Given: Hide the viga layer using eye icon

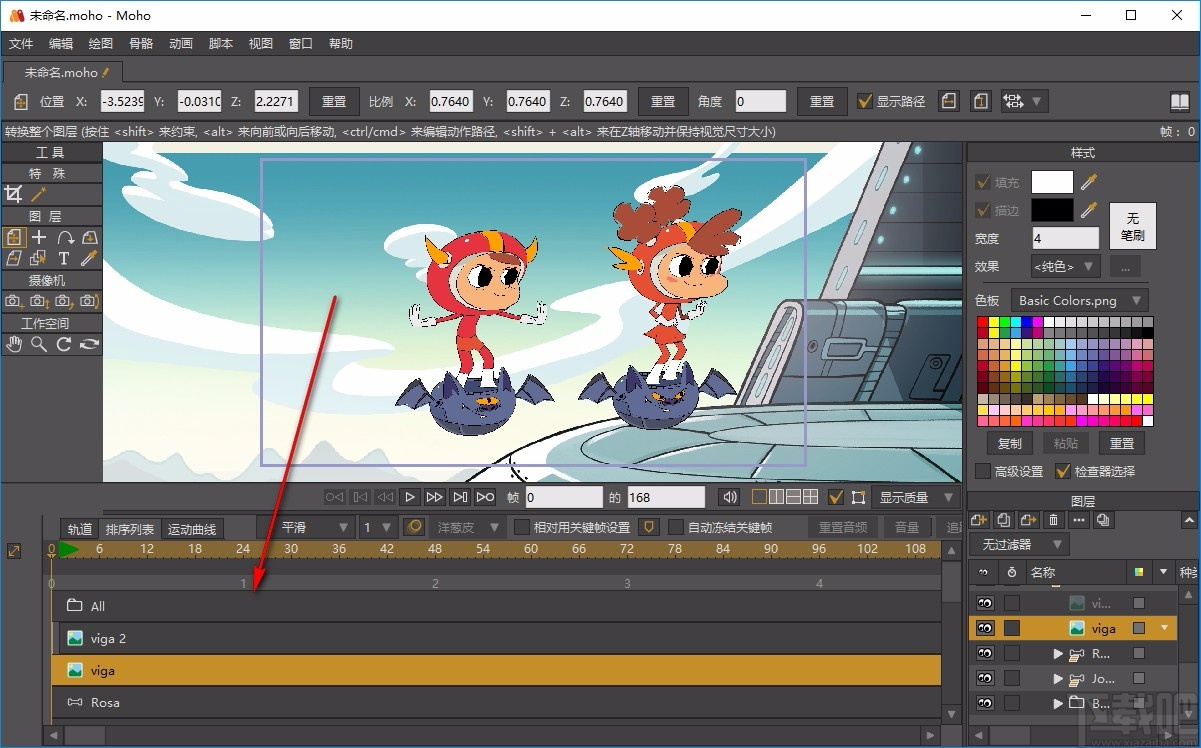Looking at the screenshot, I should coord(986,628).
